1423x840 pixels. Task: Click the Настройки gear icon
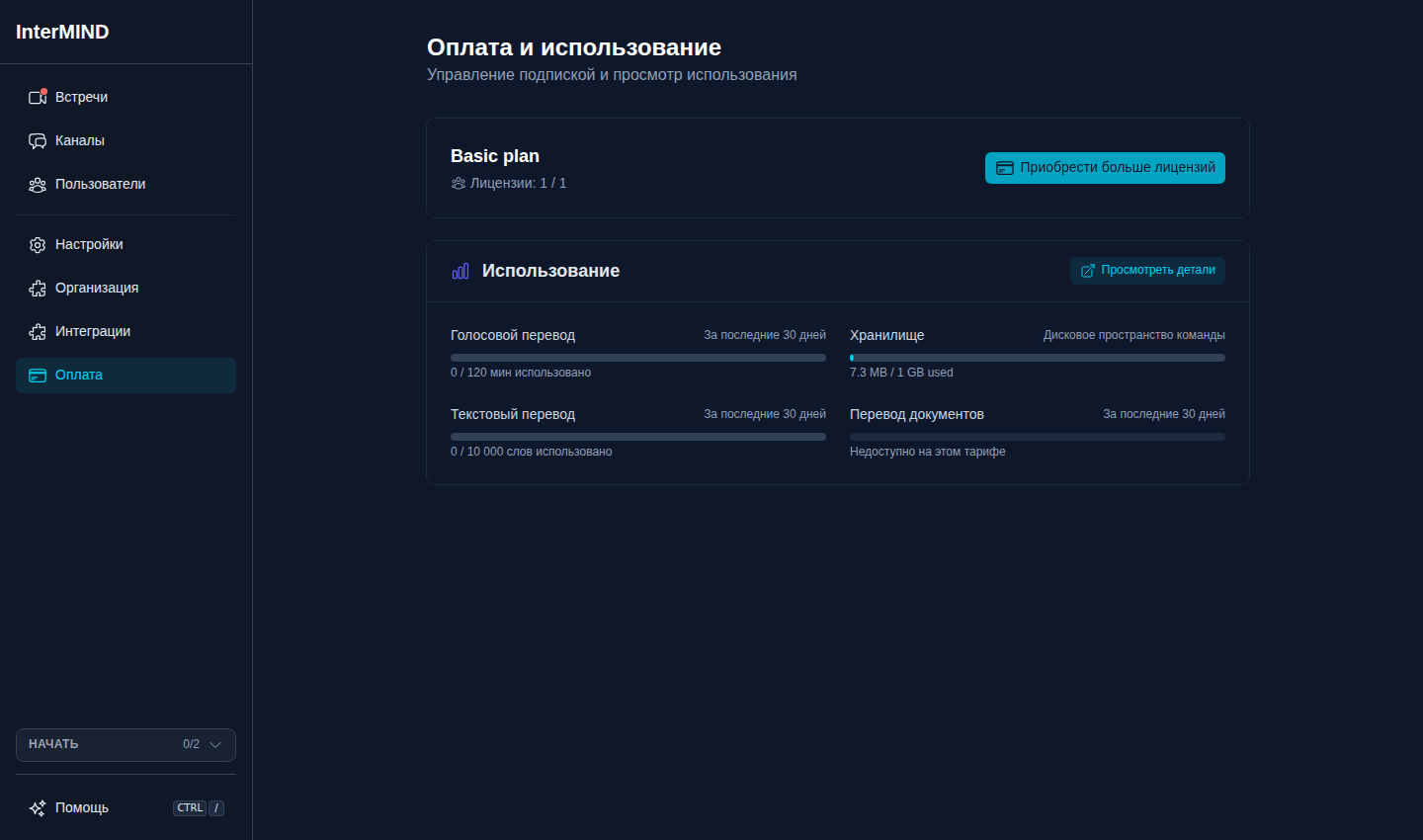click(38, 244)
